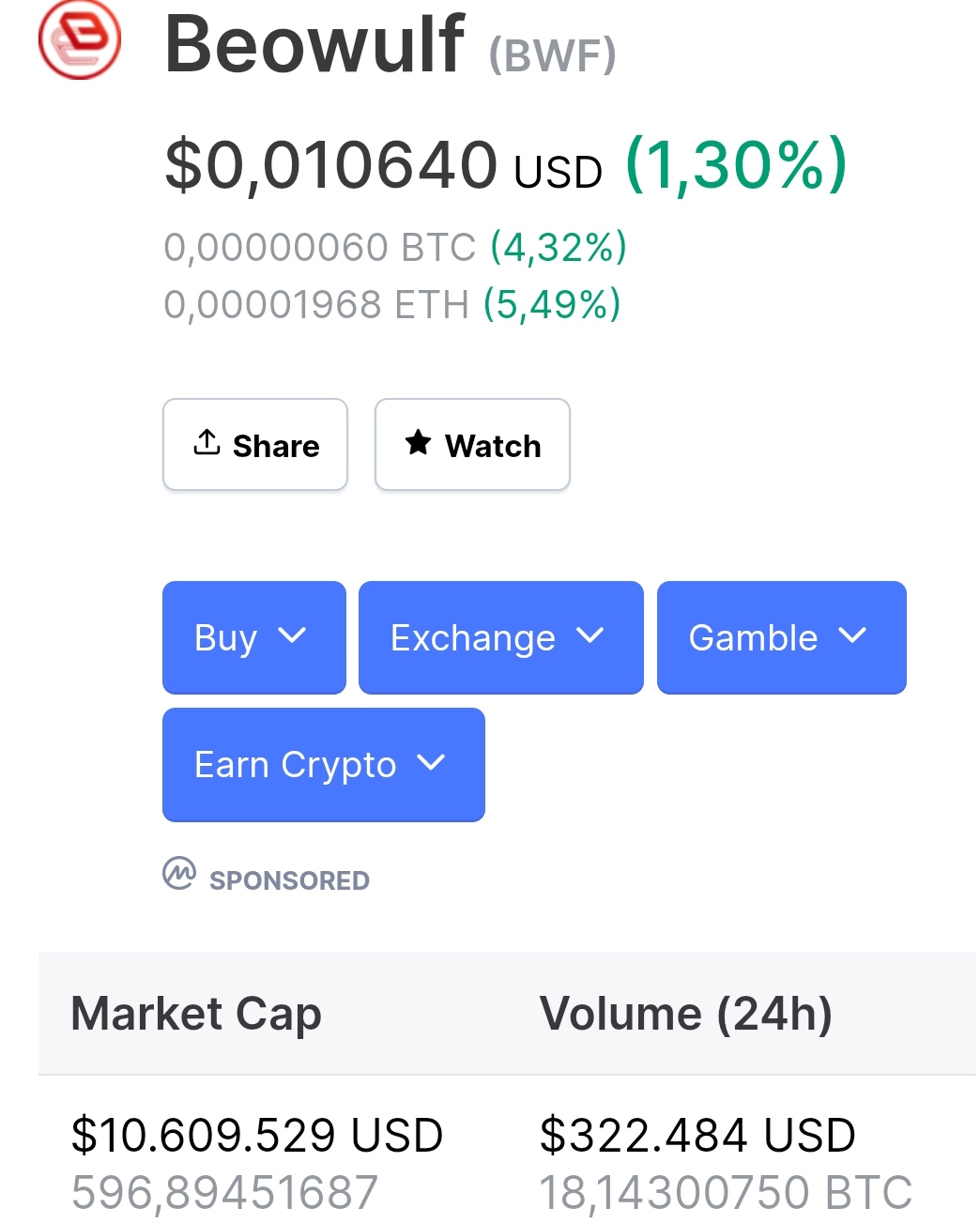The image size is (980, 1223).
Task: Select the Market Cap column header
Action: click(196, 1014)
